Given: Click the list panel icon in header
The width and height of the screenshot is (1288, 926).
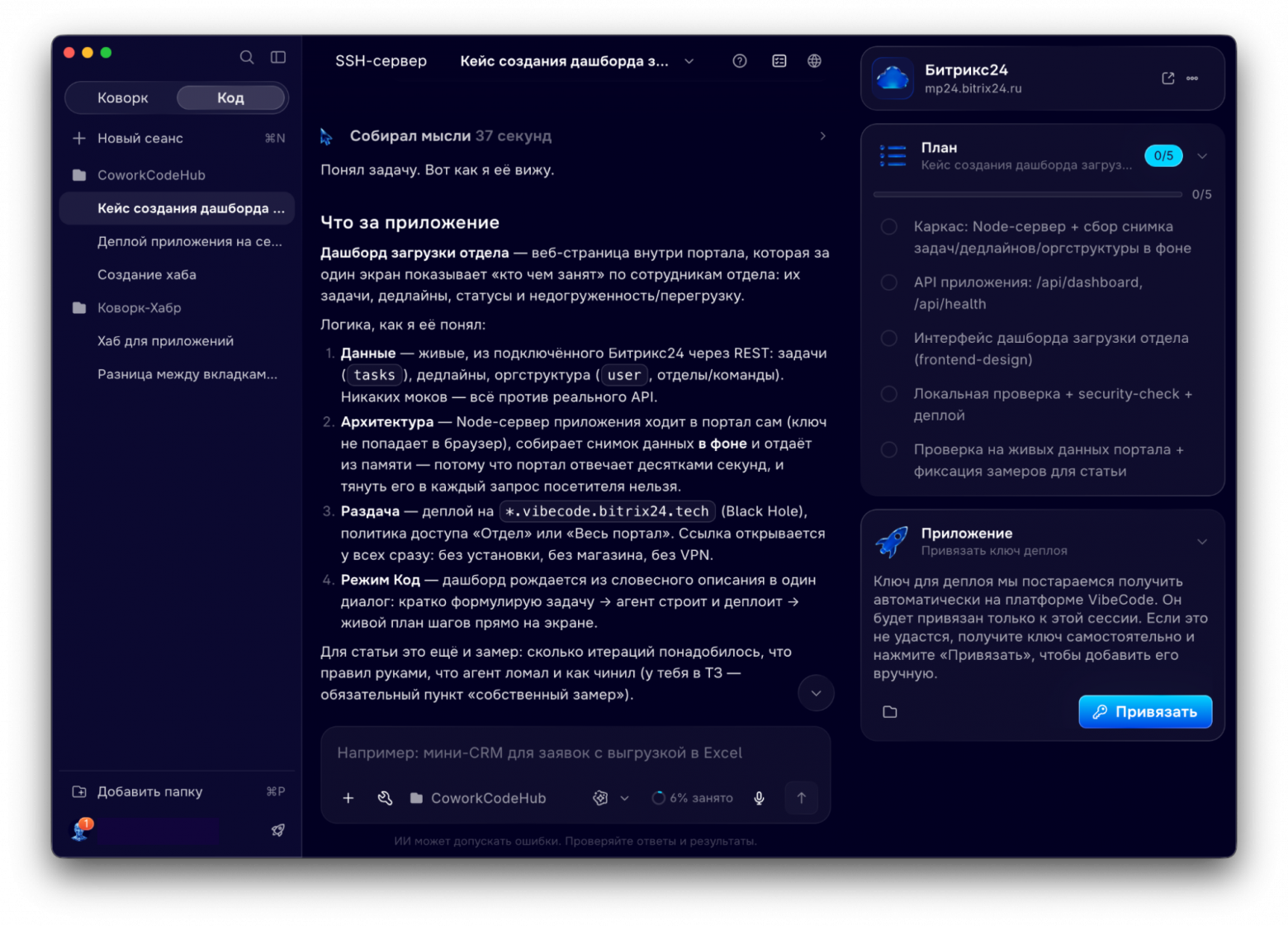Looking at the screenshot, I should click(779, 61).
